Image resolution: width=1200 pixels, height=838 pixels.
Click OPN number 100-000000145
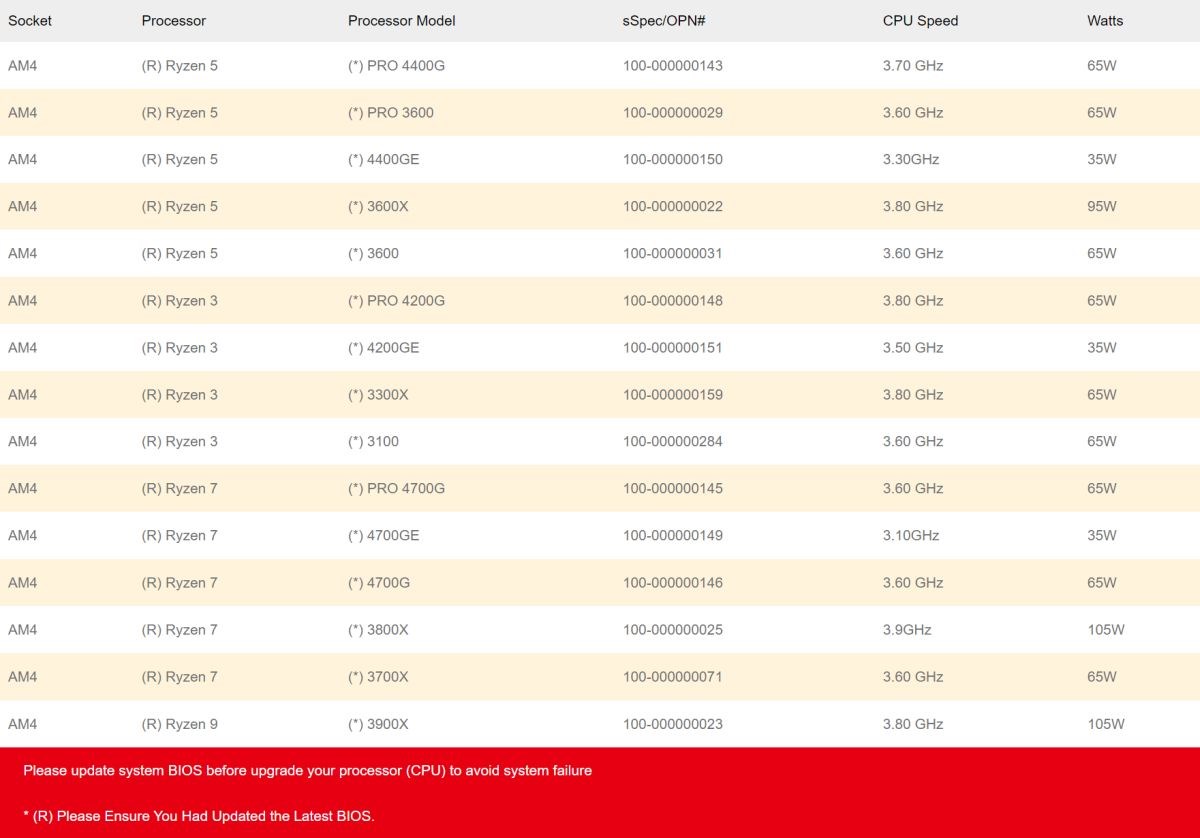pyautogui.click(x=673, y=489)
